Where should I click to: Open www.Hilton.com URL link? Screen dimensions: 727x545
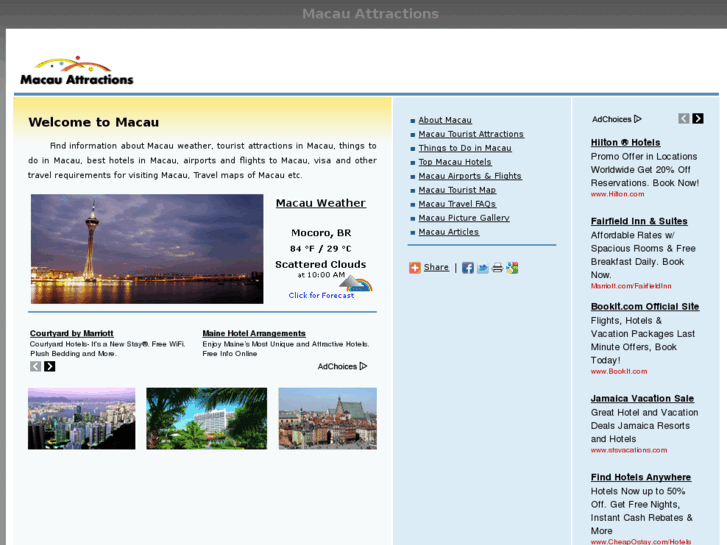pos(618,194)
